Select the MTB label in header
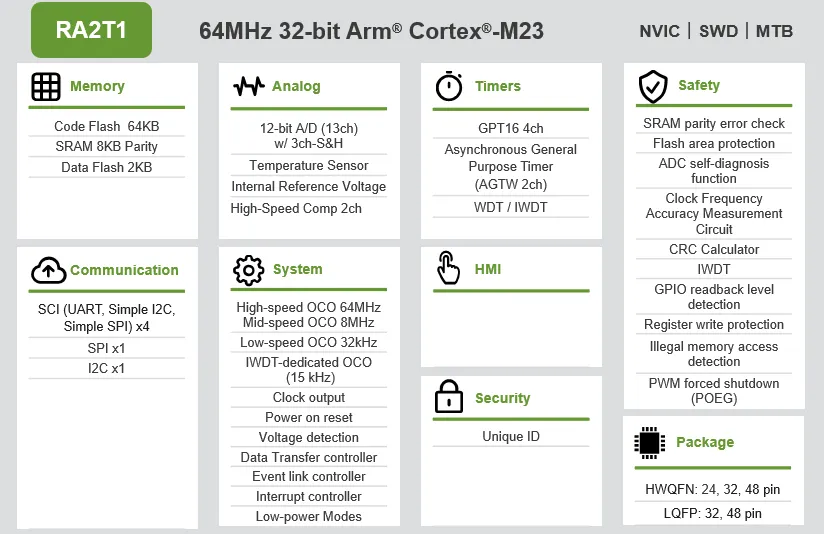This screenshot has width=824, height=534. pyautogui.click(x=774, y=31)
